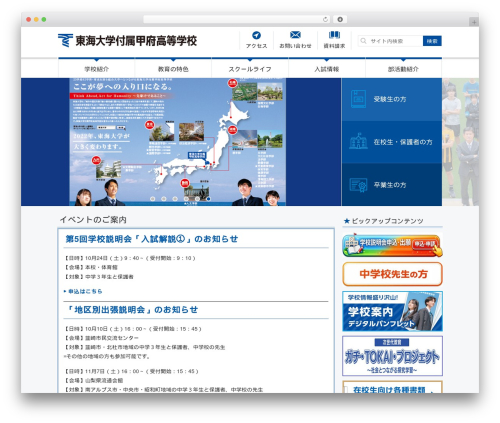The width and height of the screenshot is (500, 423).
Task: Open the 入試情報 menu
Action: [327, 69]
